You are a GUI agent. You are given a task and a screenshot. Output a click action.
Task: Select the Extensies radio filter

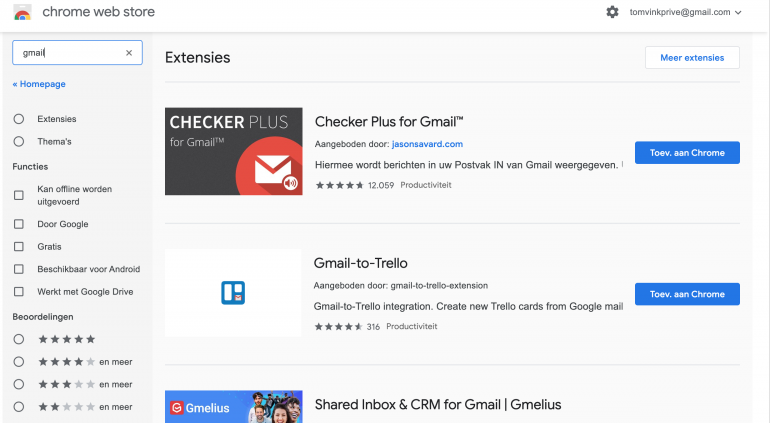tap(19, 119)
